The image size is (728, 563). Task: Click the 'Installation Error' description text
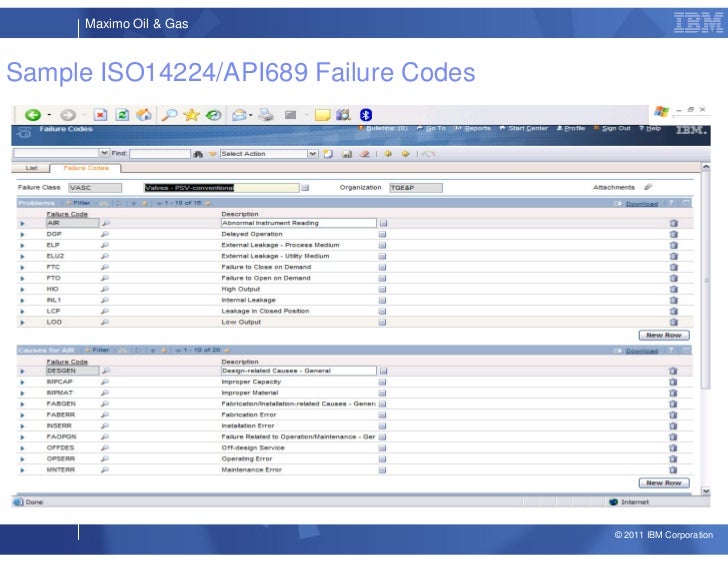247,426
